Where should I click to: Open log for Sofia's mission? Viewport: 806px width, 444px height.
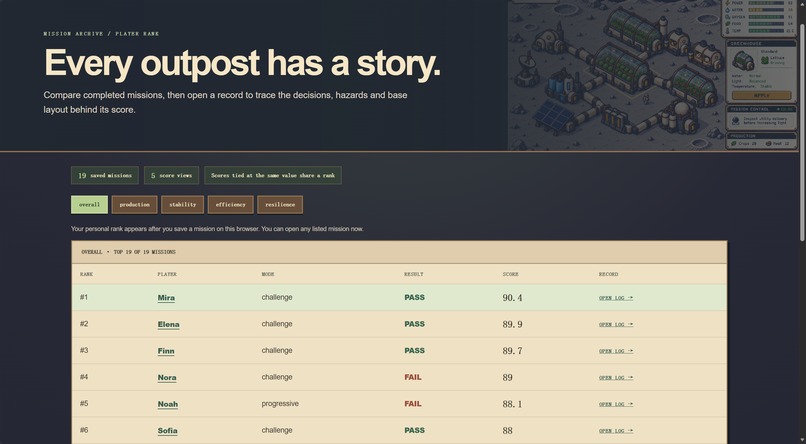pyautogui.click(x=616, y=432)
